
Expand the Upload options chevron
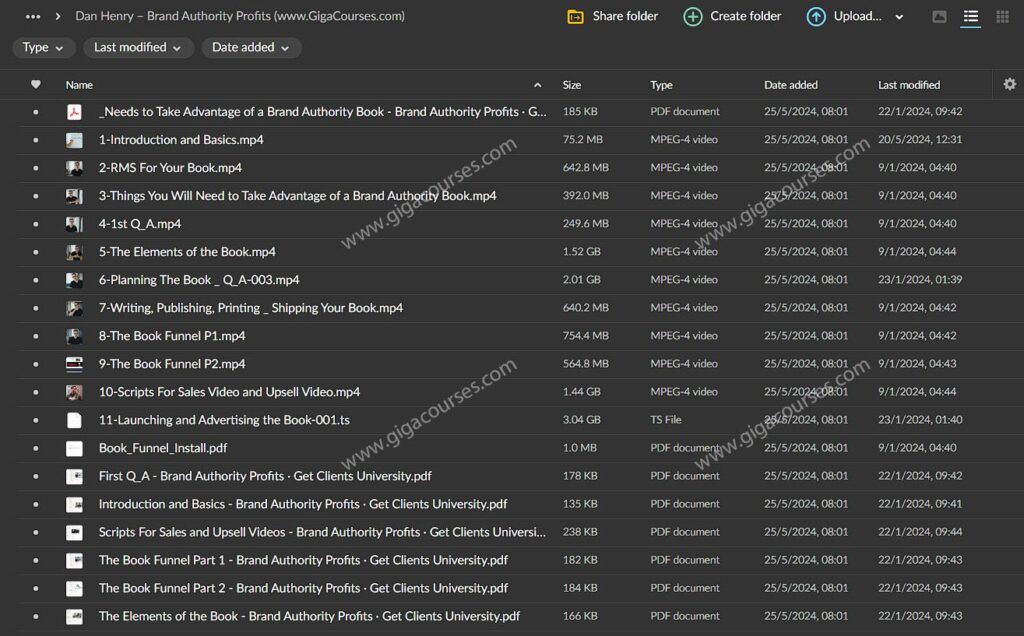(899, 17)
